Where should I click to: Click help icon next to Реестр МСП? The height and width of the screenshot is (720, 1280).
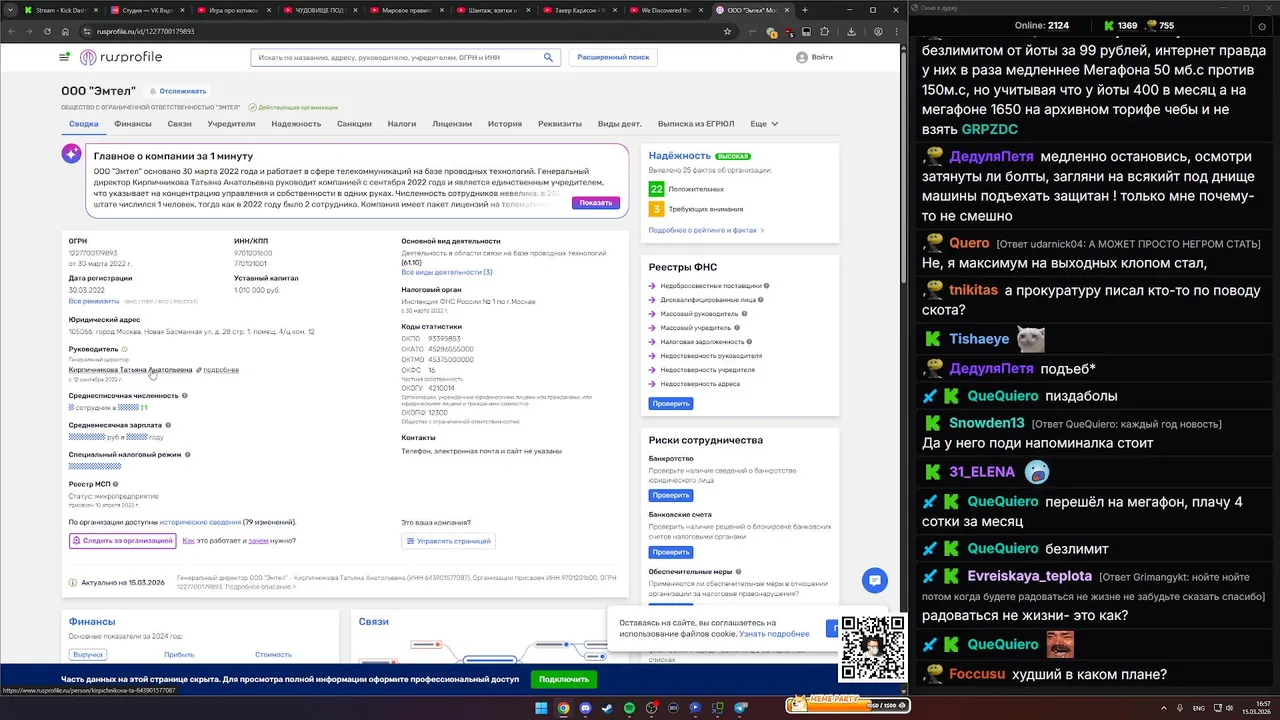tap(117, 484)
